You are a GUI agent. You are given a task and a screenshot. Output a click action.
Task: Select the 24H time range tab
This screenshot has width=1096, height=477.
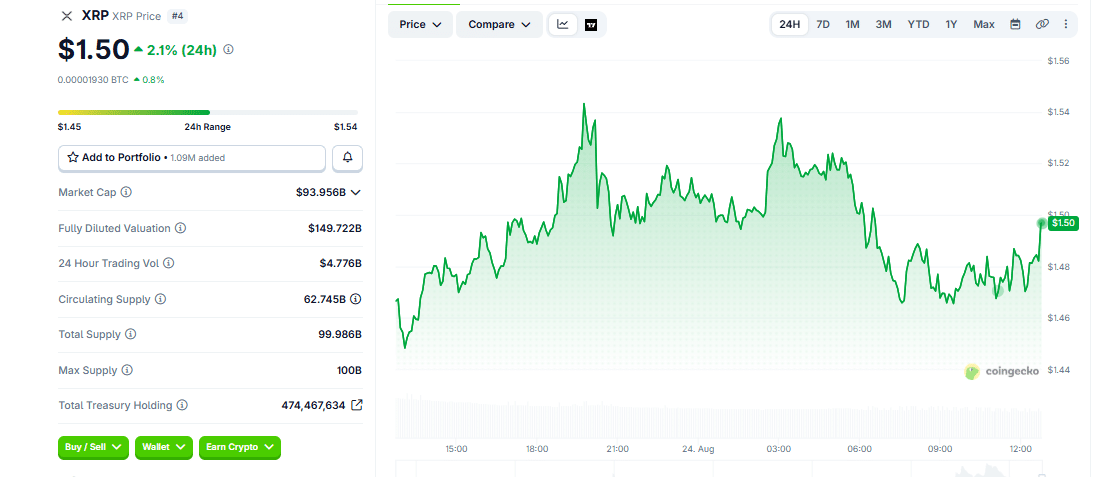pos(790,24)
